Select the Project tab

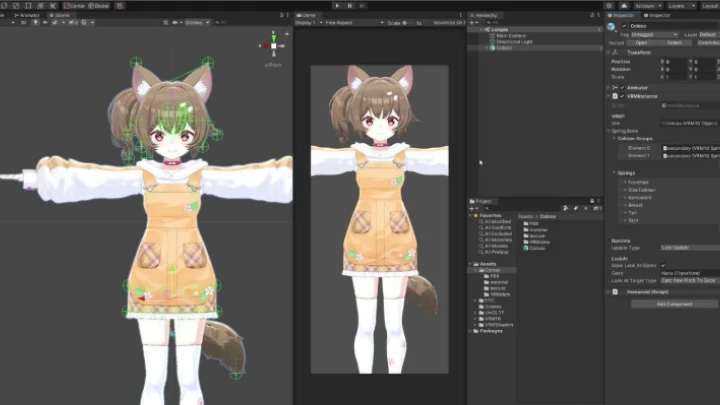click(481, 201)
